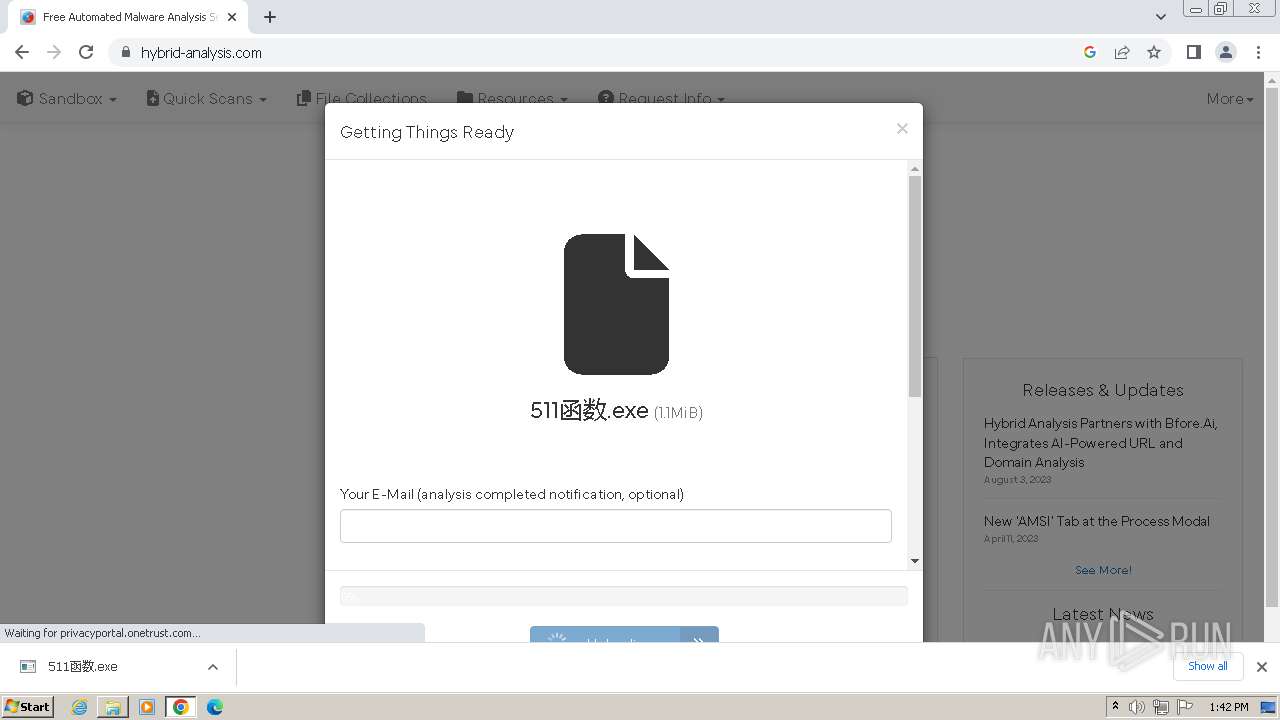Launch Internet Explorer from taskbar
Viewport: 1280px width, 720px height.
pyautogui.click(x=80, y=707)
